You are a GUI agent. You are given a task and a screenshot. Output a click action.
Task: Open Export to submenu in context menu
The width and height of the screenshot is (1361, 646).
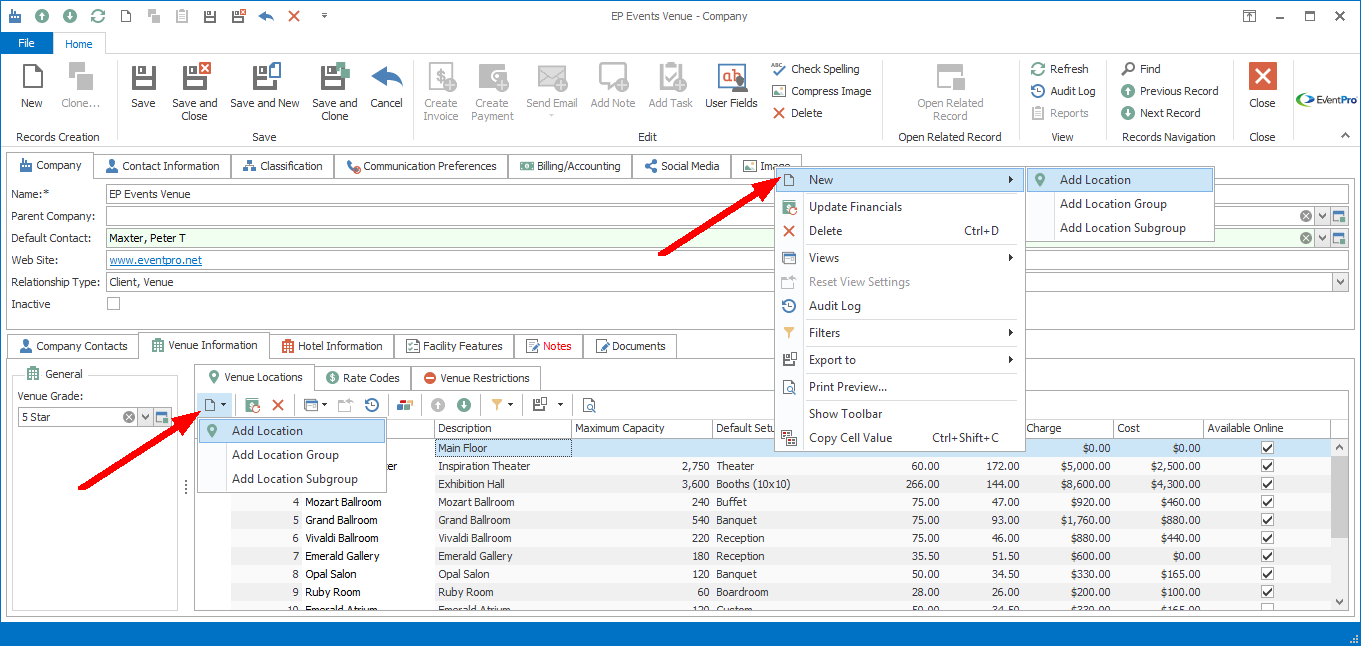coord(899,360)
